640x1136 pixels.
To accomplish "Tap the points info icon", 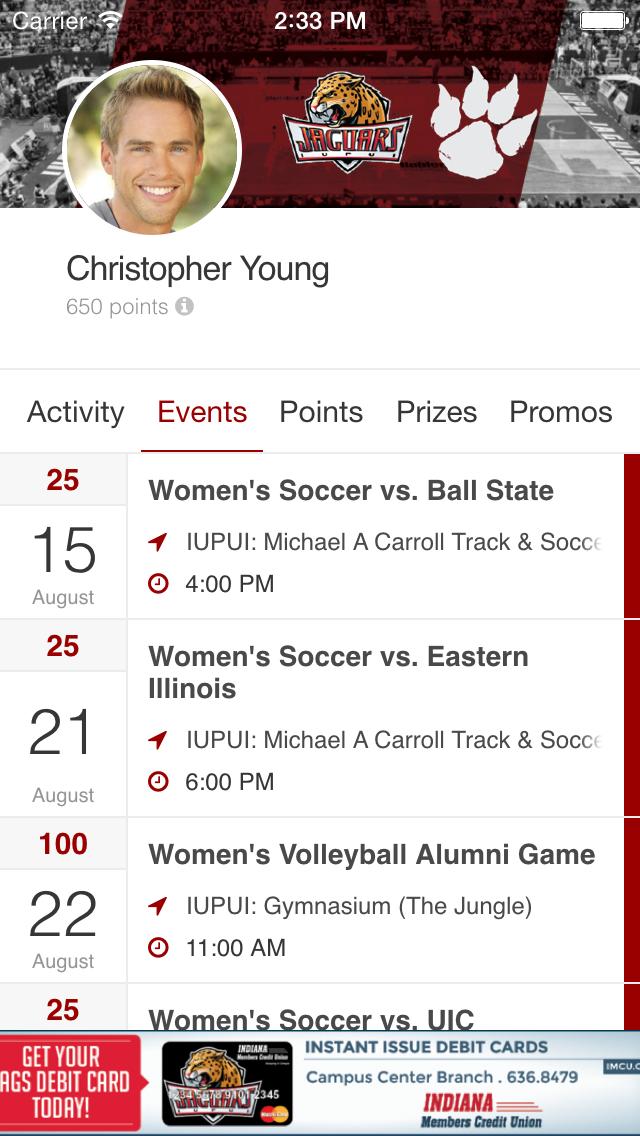I will (184, 307).
